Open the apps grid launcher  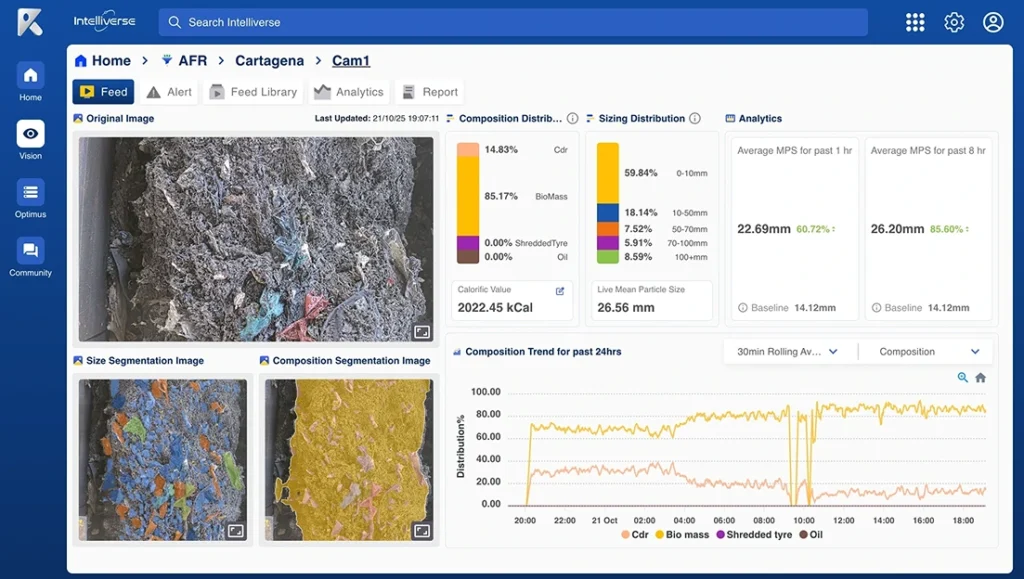[x=915, y=22]
